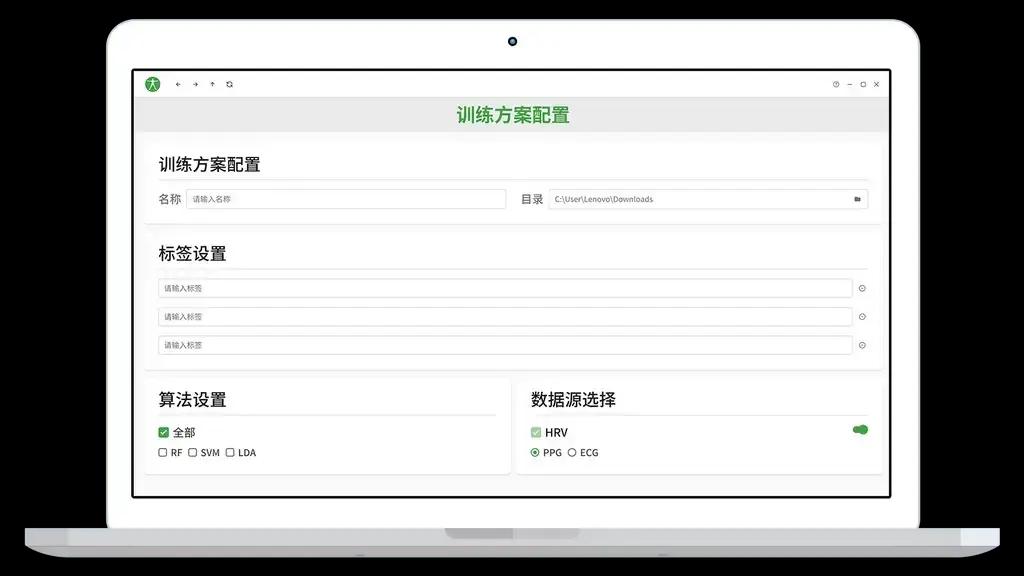This screenshot has height=576, width=1024.
Task: Click the remove icon beside the second label field
Action: pos(862,316)
